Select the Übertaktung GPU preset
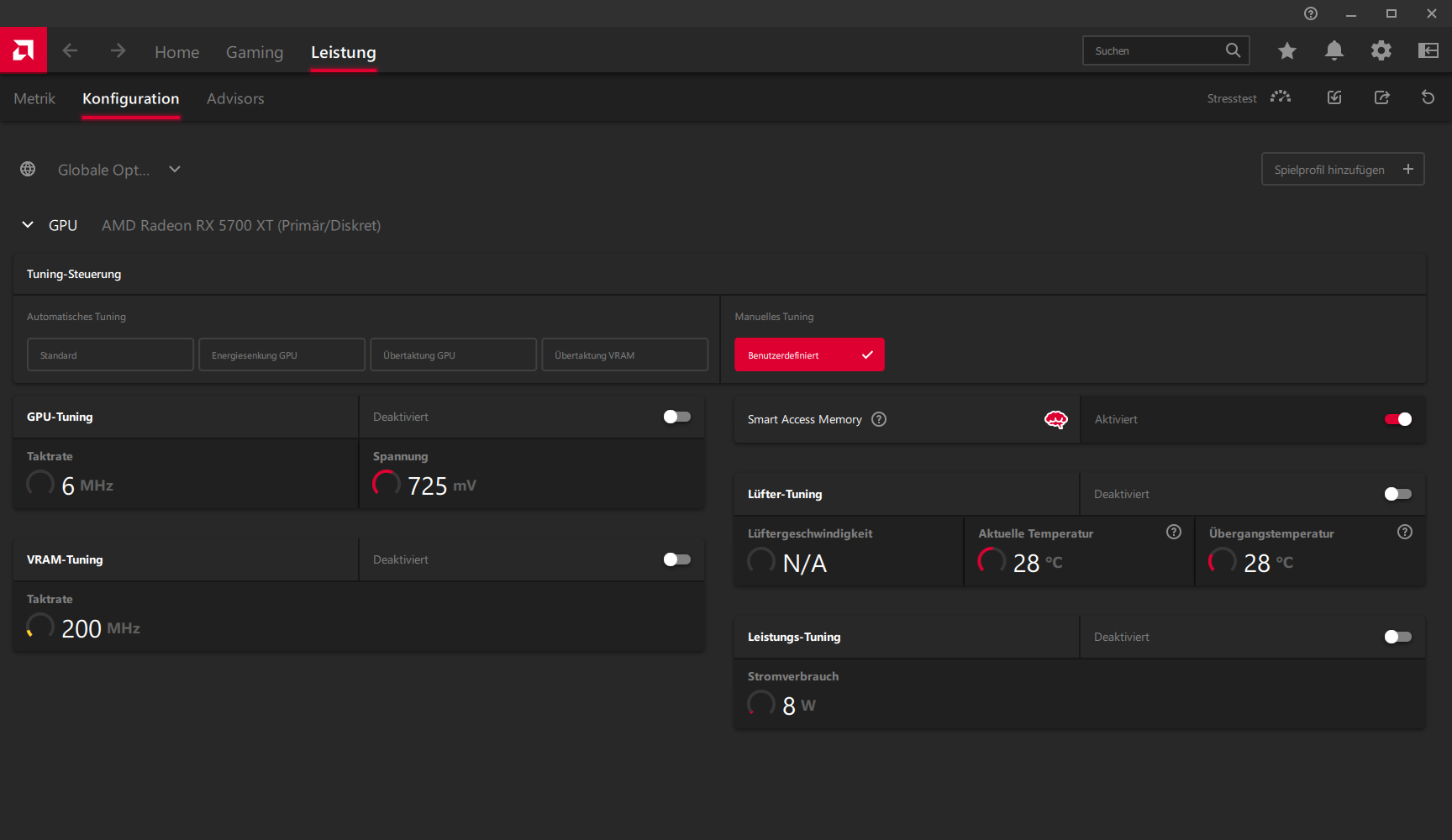 click(453, 354)
